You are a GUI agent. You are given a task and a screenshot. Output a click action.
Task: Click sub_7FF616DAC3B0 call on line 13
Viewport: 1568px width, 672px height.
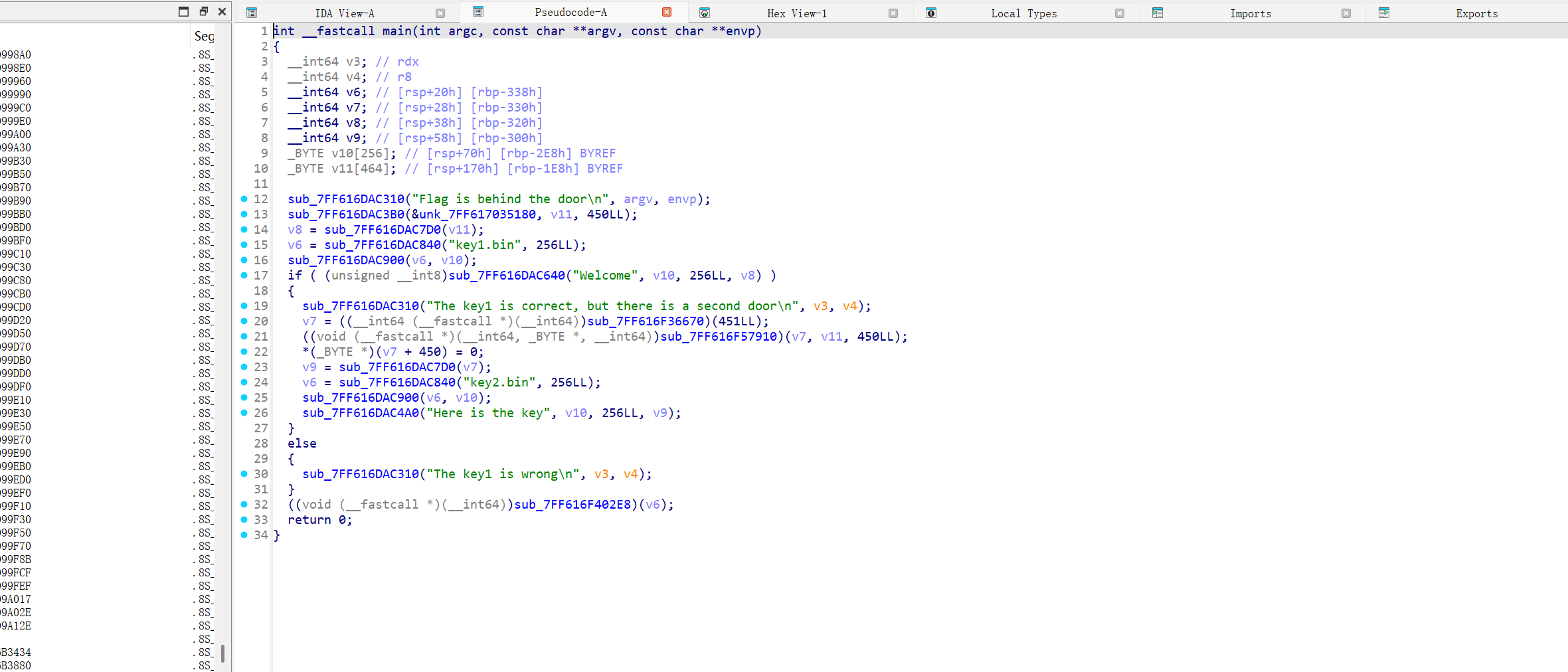[346, 214]
